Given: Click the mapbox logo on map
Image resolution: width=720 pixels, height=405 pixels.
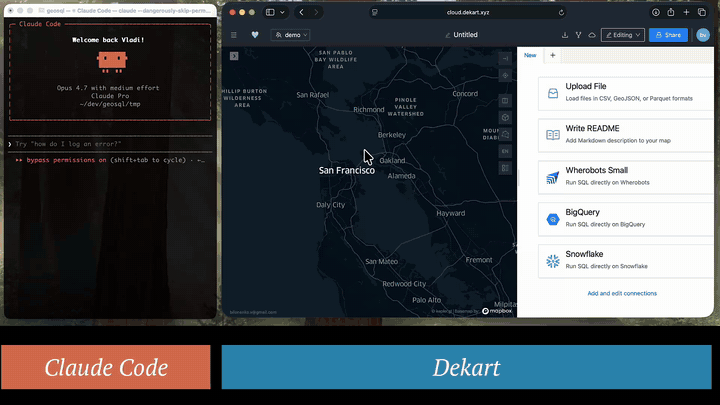Looking at the screenshot, I should click(497, 311).
